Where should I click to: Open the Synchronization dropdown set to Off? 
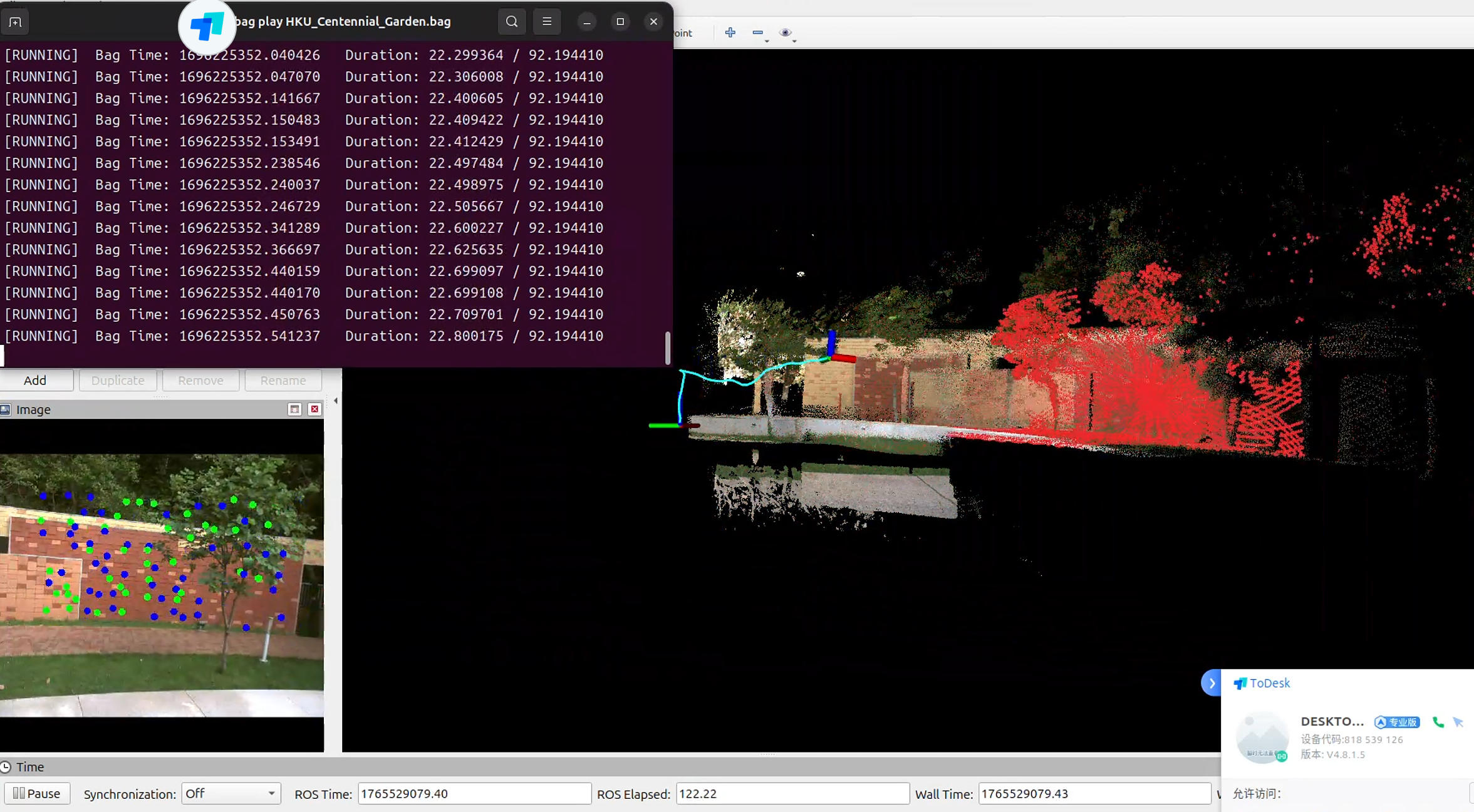click(231, 794)
